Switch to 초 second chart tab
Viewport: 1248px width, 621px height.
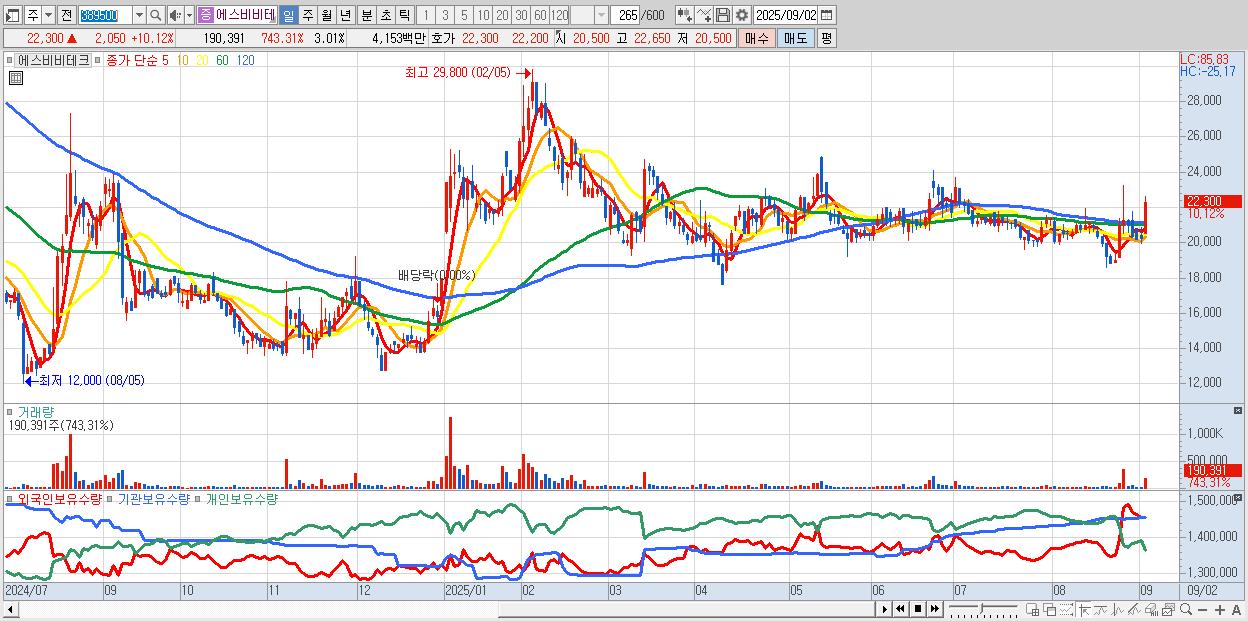coord(385,15)
